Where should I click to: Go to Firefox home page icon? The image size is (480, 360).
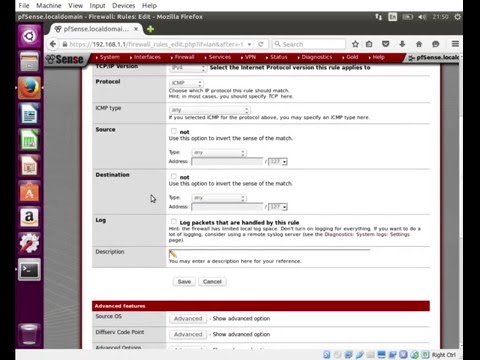(x=419, y=44)
